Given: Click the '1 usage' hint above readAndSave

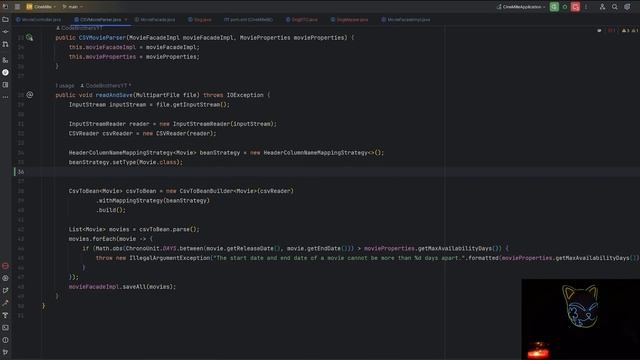Looking at the screenshot, I should pyautogui.click(x=65, y=86).
